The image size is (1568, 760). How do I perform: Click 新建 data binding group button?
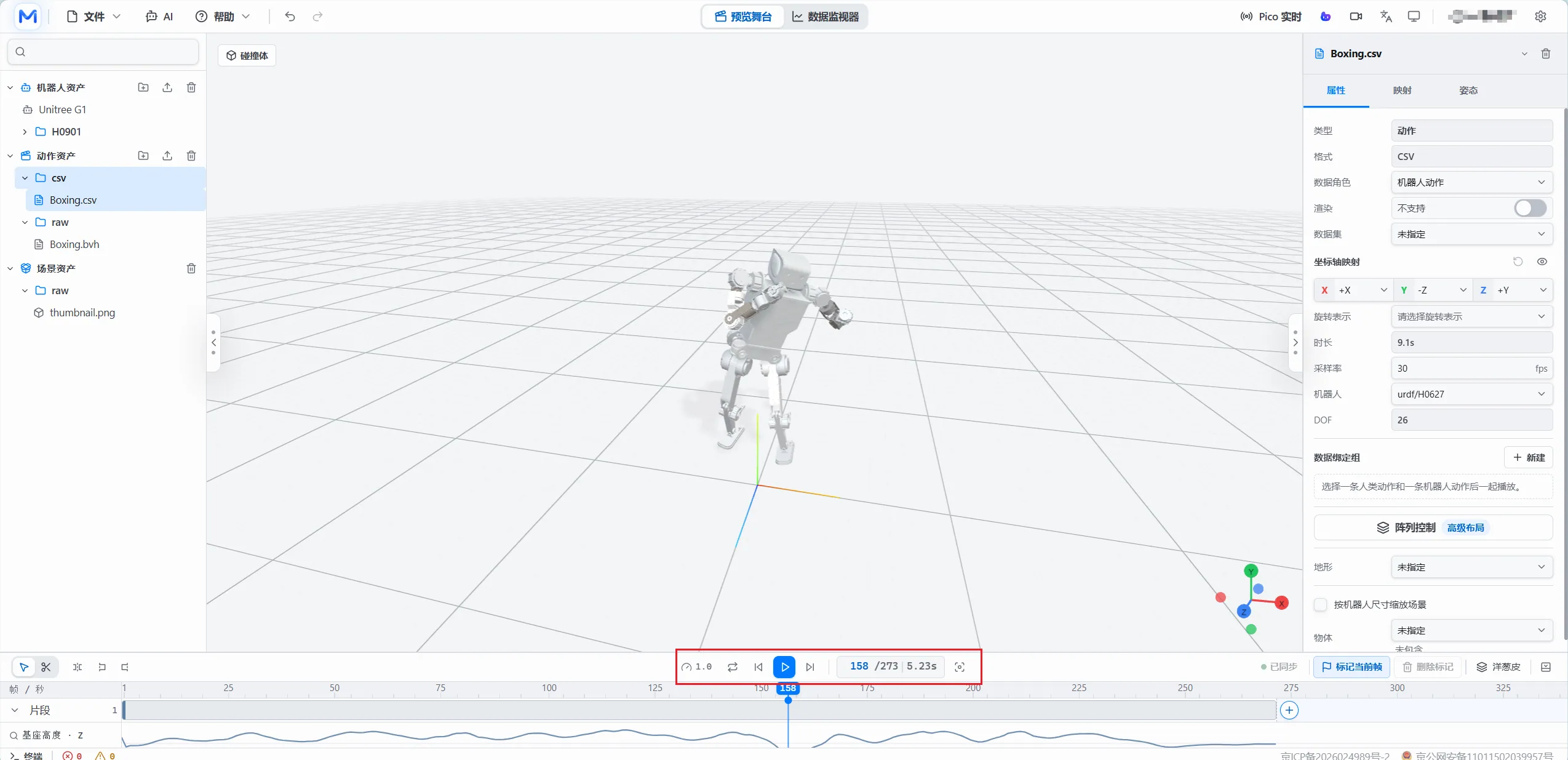(x=1529, y=457)
